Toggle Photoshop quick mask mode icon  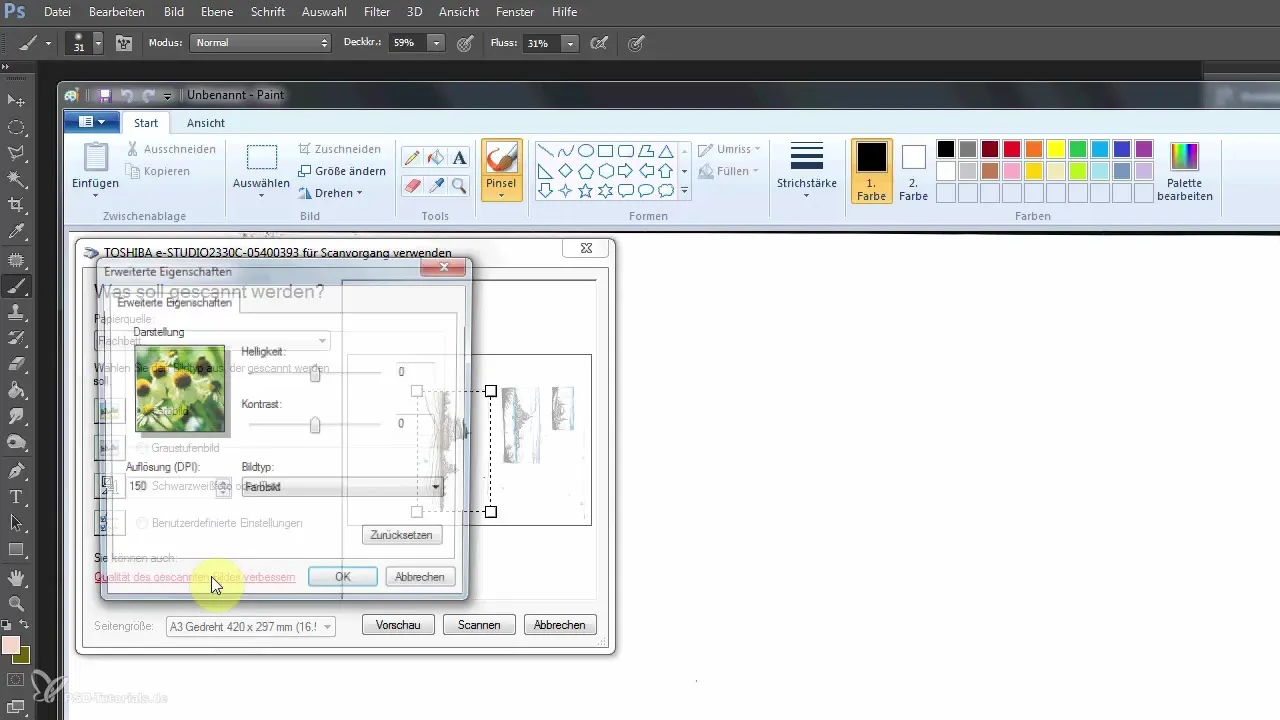tap(16, 680)
